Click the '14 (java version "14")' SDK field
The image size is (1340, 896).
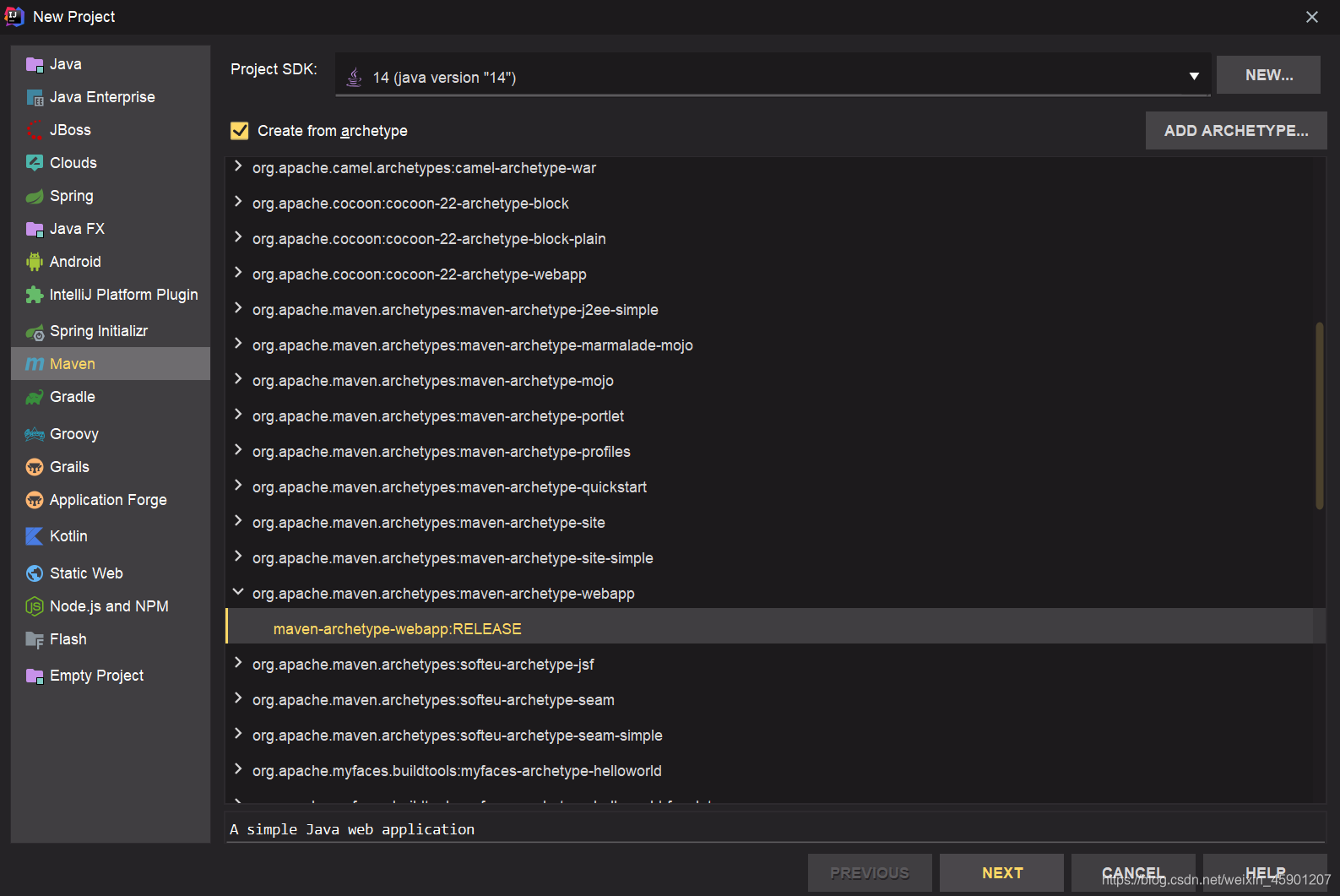tap(773, 76)
